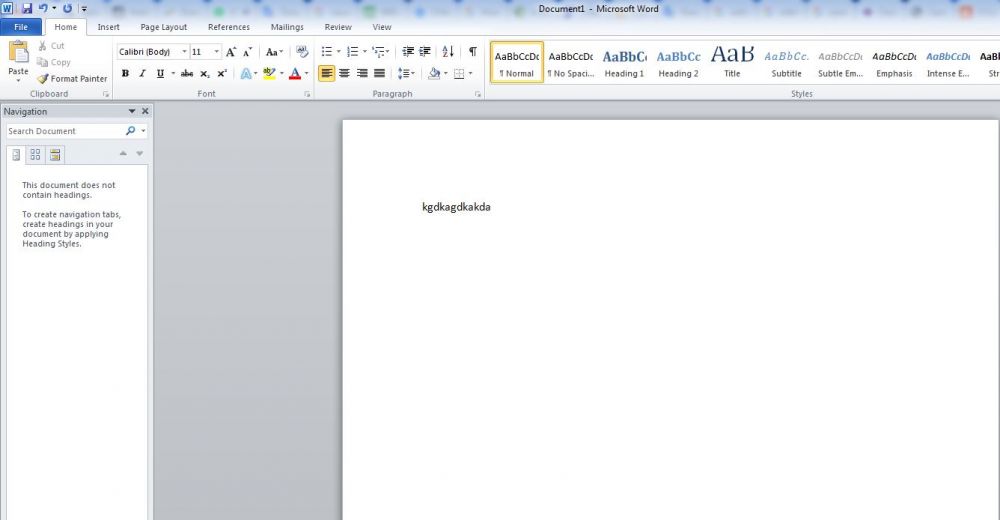This screenshot has height=520, width=1000.
Task: Click the Decrease Indent icon
Action: 408,52
